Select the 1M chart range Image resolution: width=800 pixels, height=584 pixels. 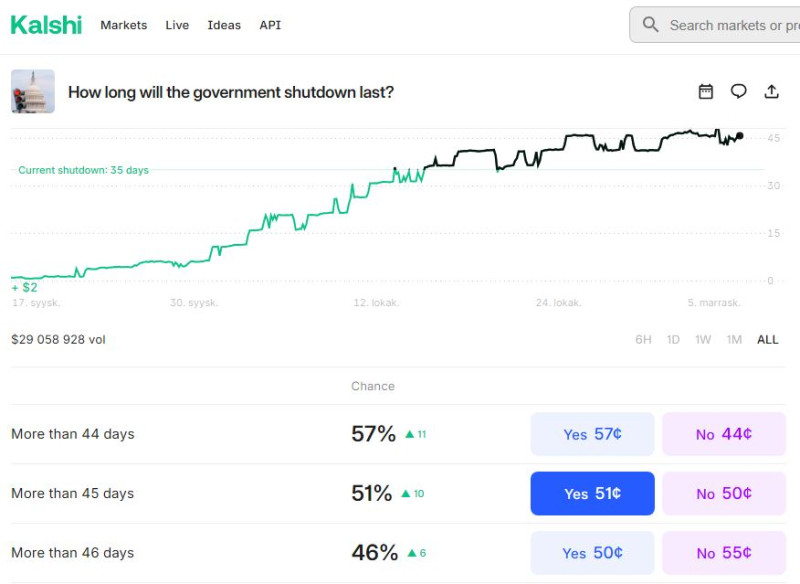click(734, 339)
